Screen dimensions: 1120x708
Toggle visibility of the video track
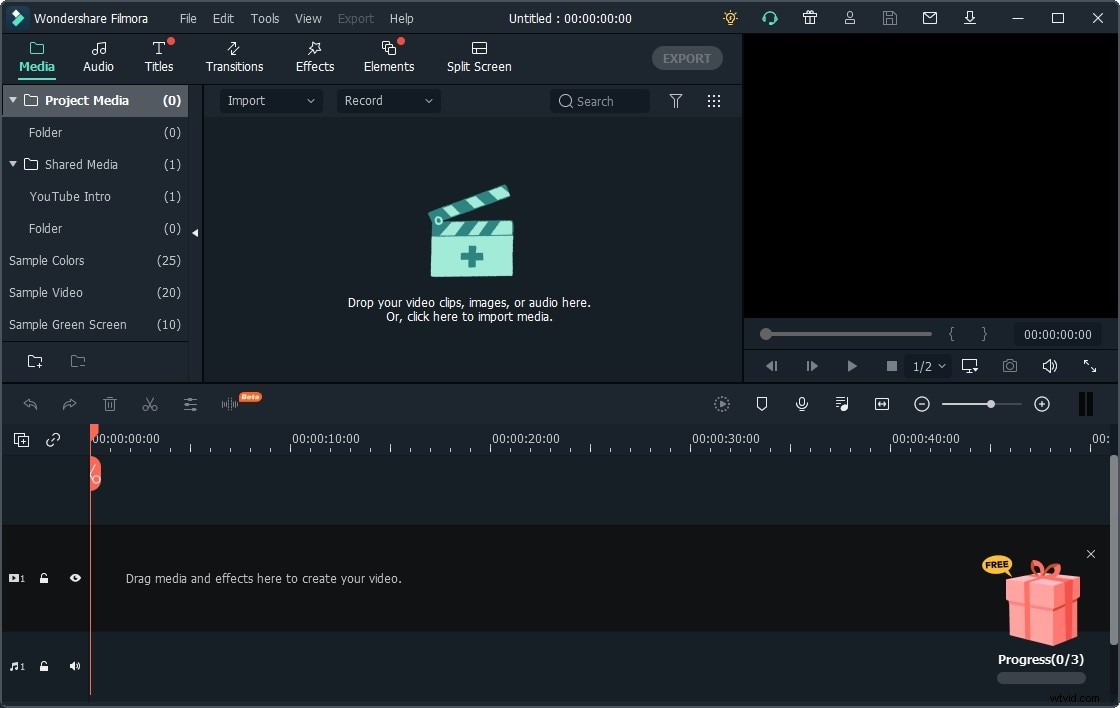pos(75,578)
